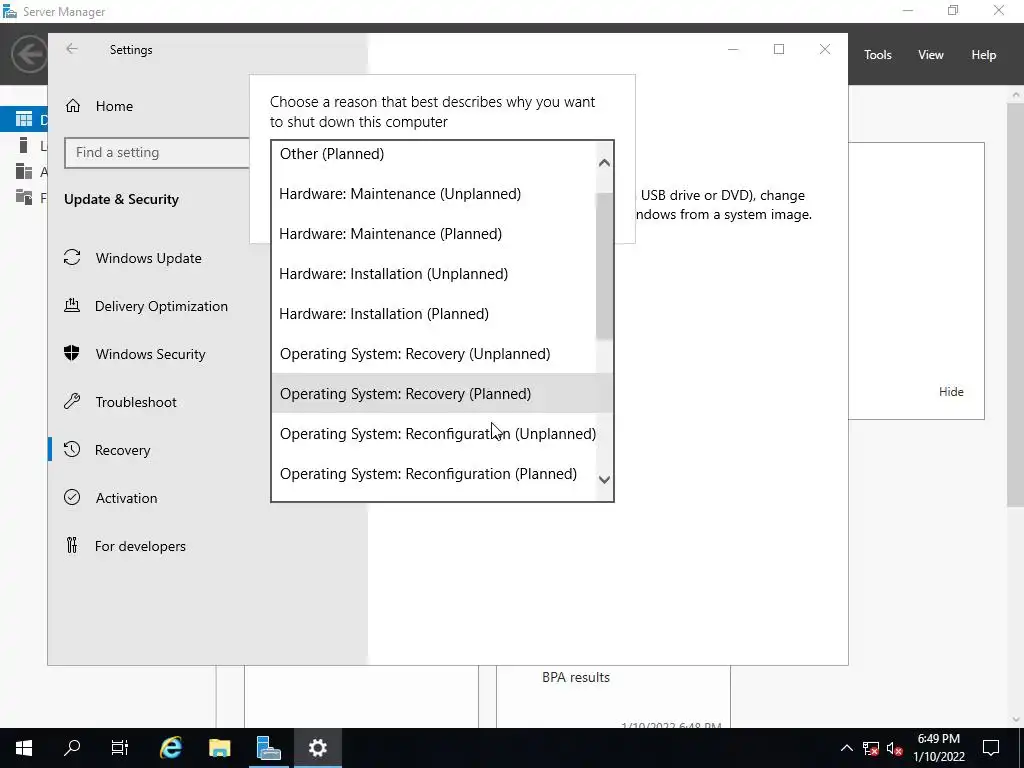
Task: Click the Activation checkmark circle icon
Action: [x=72, y=497]
